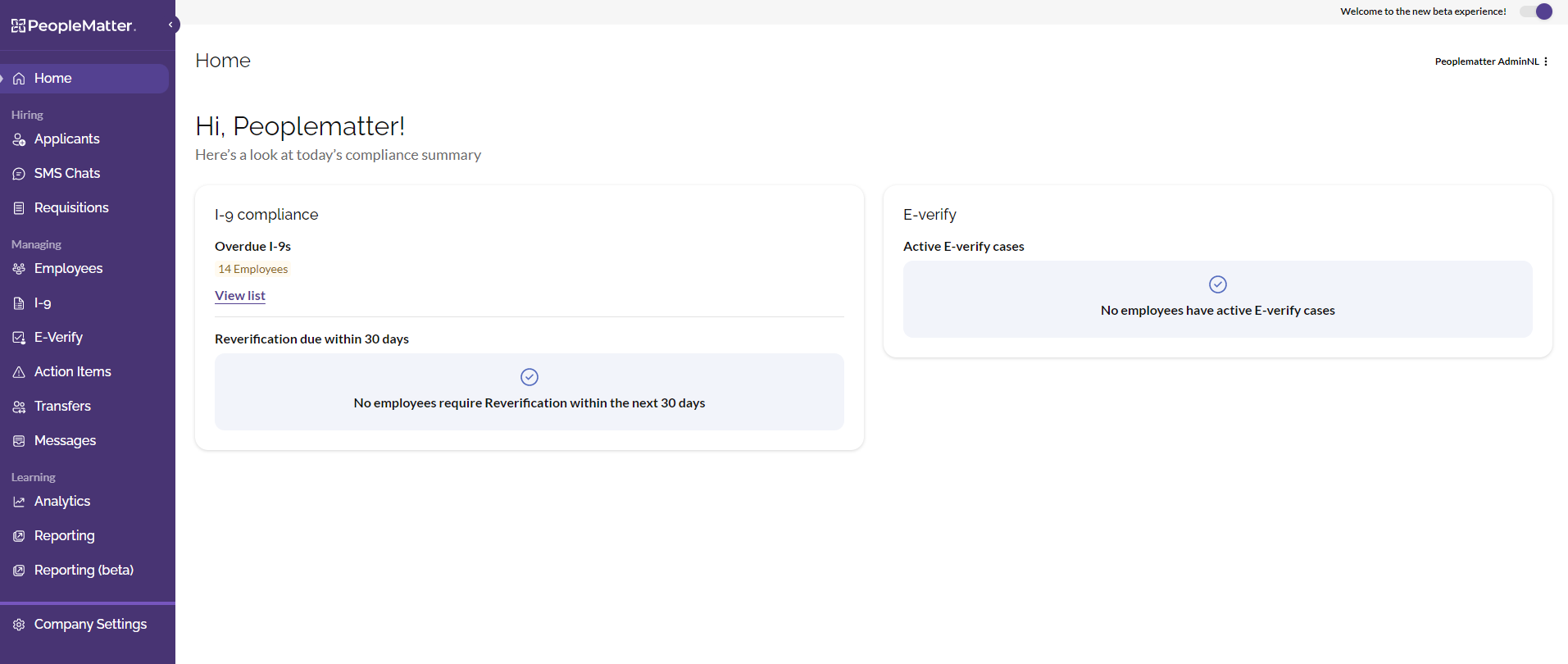Viewport: 1568px width, 664px height.
Task: Click the Action Items warning icon
Action: (19, 372)
